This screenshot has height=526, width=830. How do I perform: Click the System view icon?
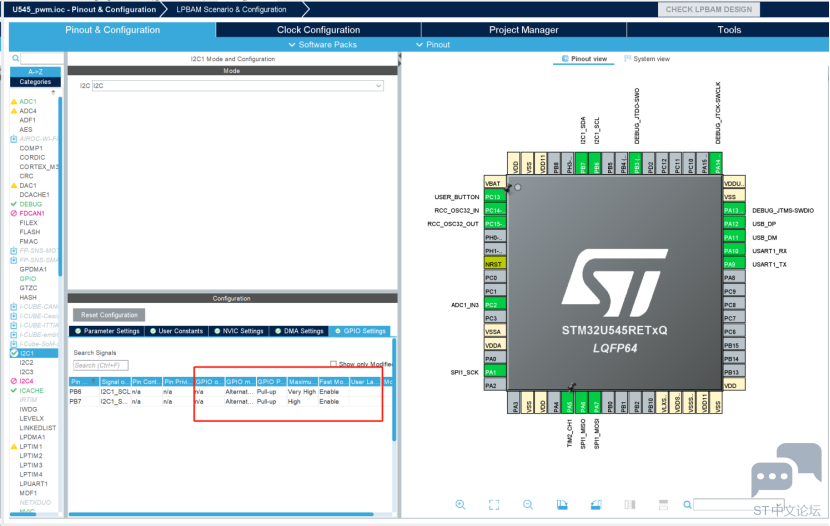627,59
